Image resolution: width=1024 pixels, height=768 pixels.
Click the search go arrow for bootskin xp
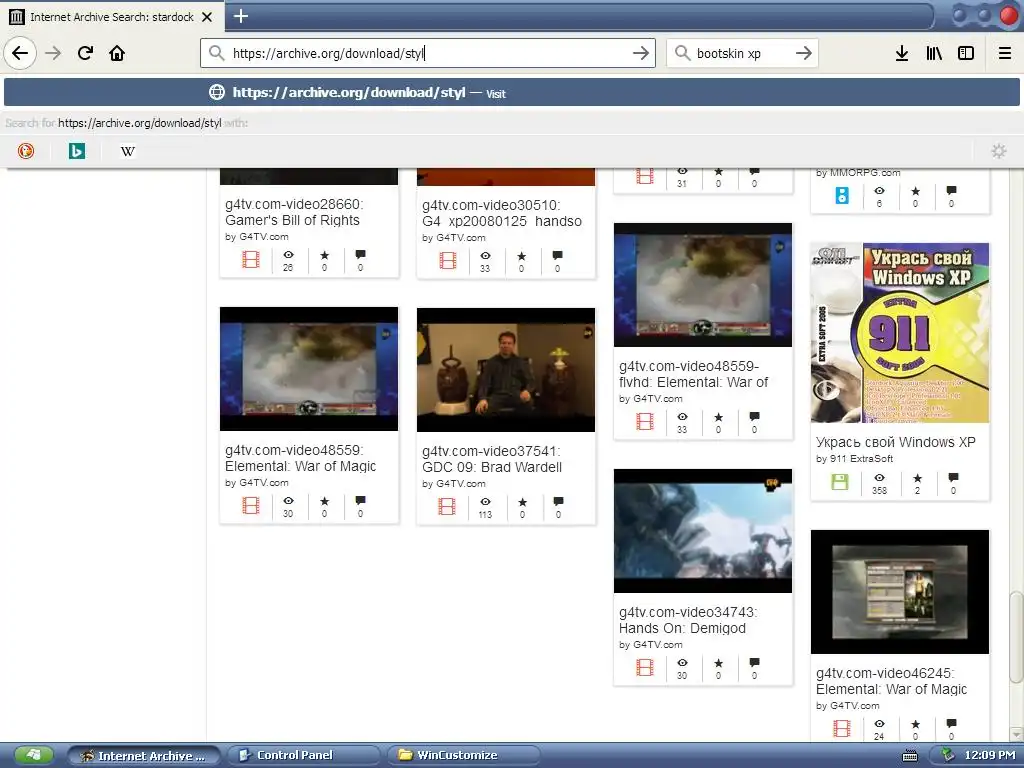(803, 53)
